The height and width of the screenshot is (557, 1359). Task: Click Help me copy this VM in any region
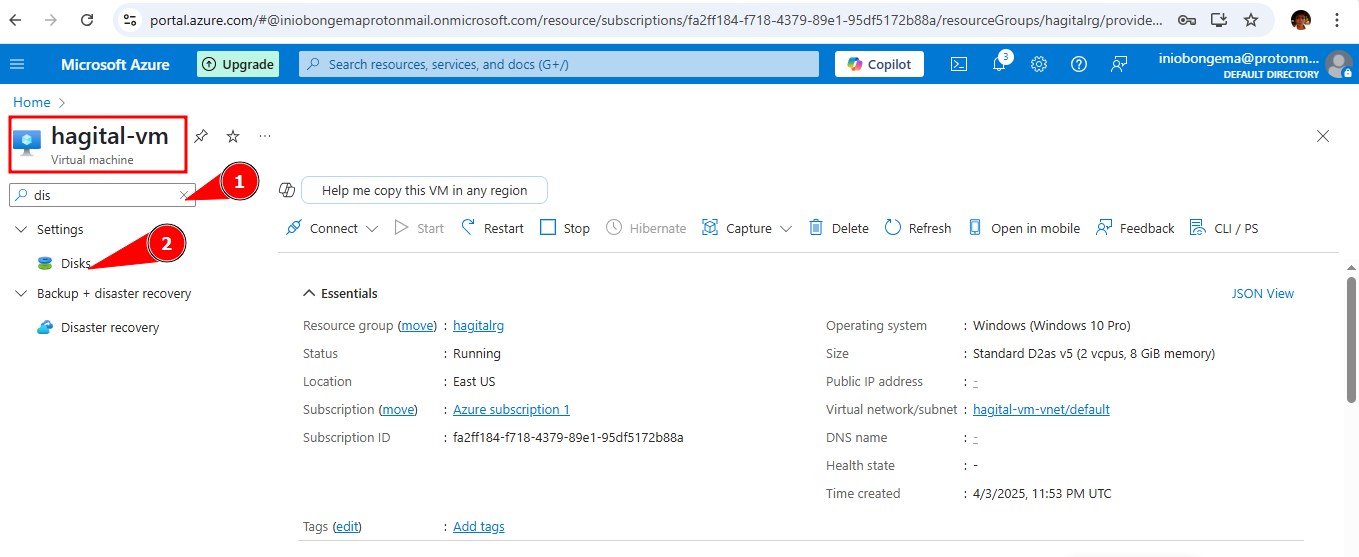[x=424, y=190]
